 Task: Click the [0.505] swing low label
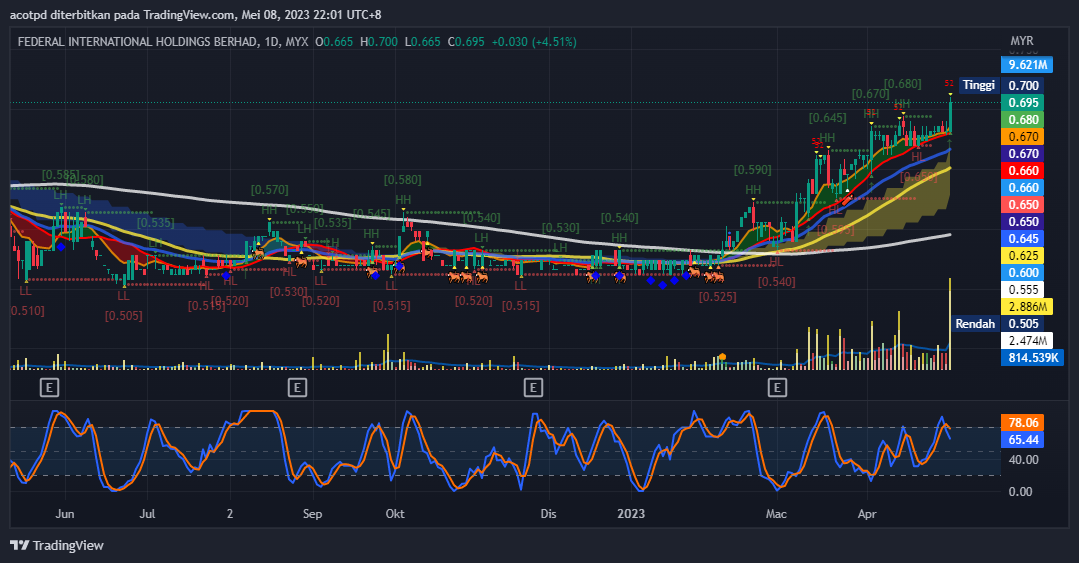(x=123, y=316)
